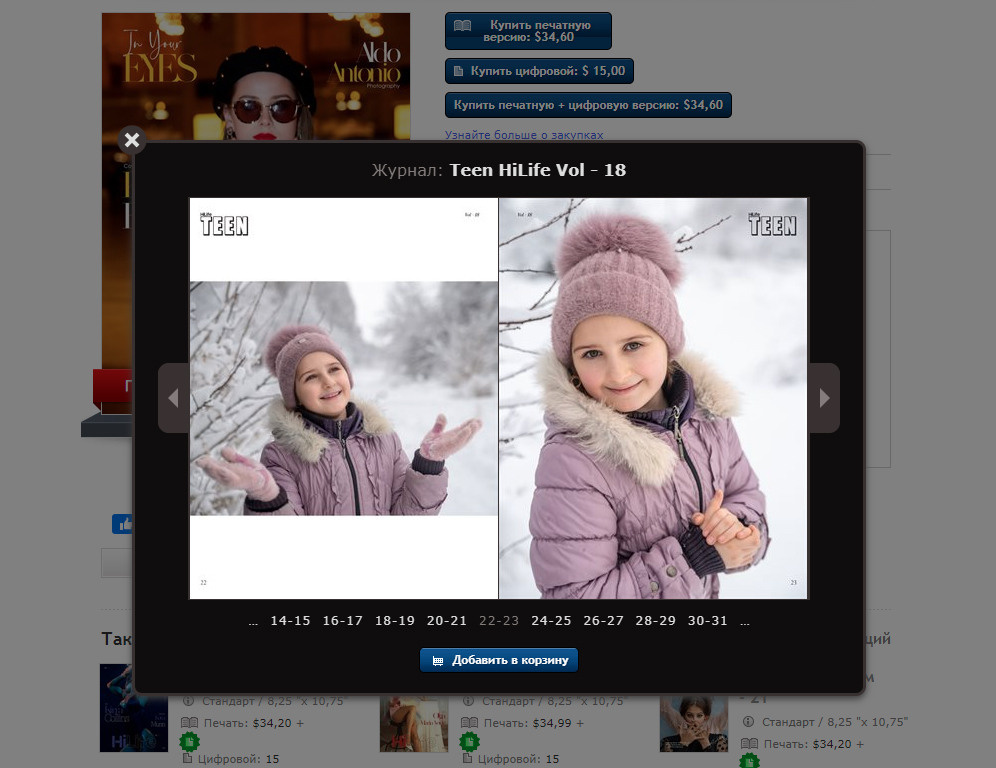Select pages 30-31 in the pager

[707, 621]
